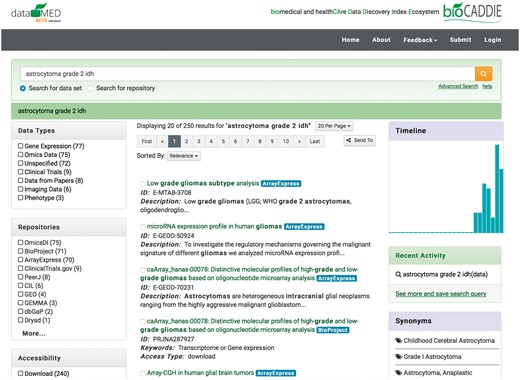Open the Submit page
This screenshot has width=520, height=380.
coord(460,40)
